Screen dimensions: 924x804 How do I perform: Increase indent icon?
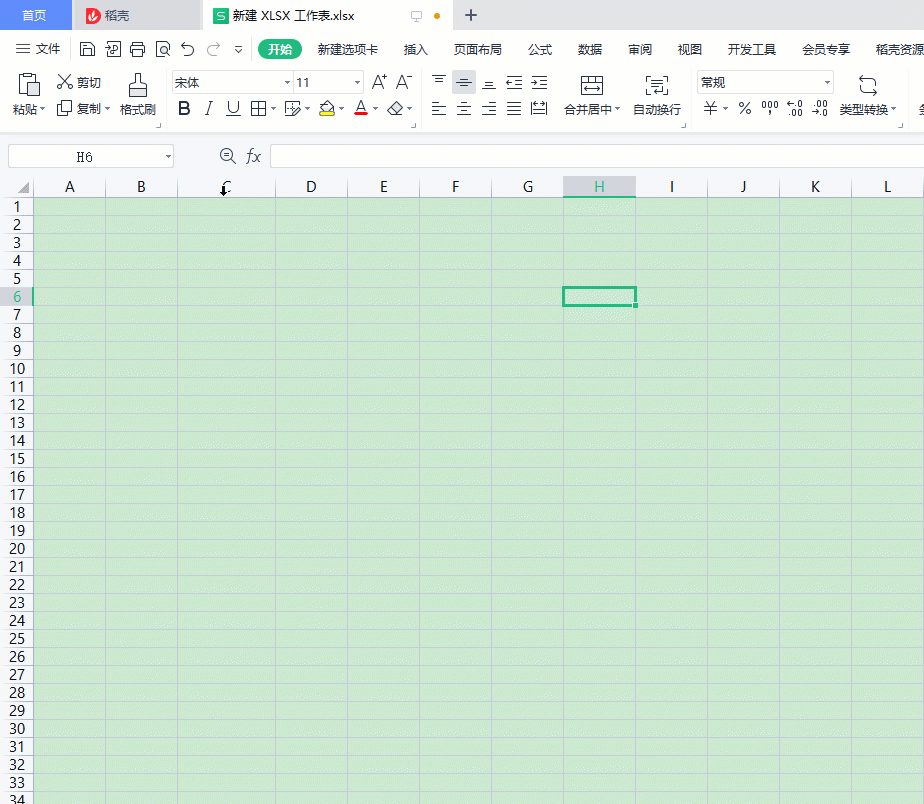tap(539, 83)
